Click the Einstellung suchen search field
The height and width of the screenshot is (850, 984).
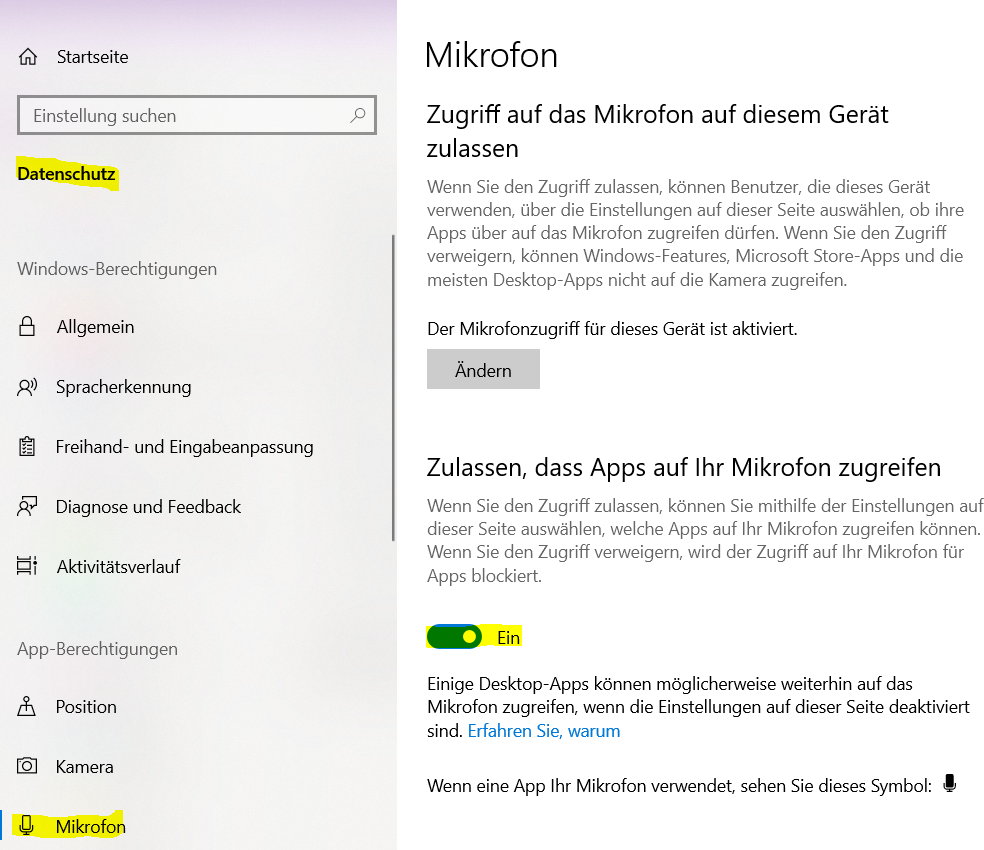tap(197, 115)
